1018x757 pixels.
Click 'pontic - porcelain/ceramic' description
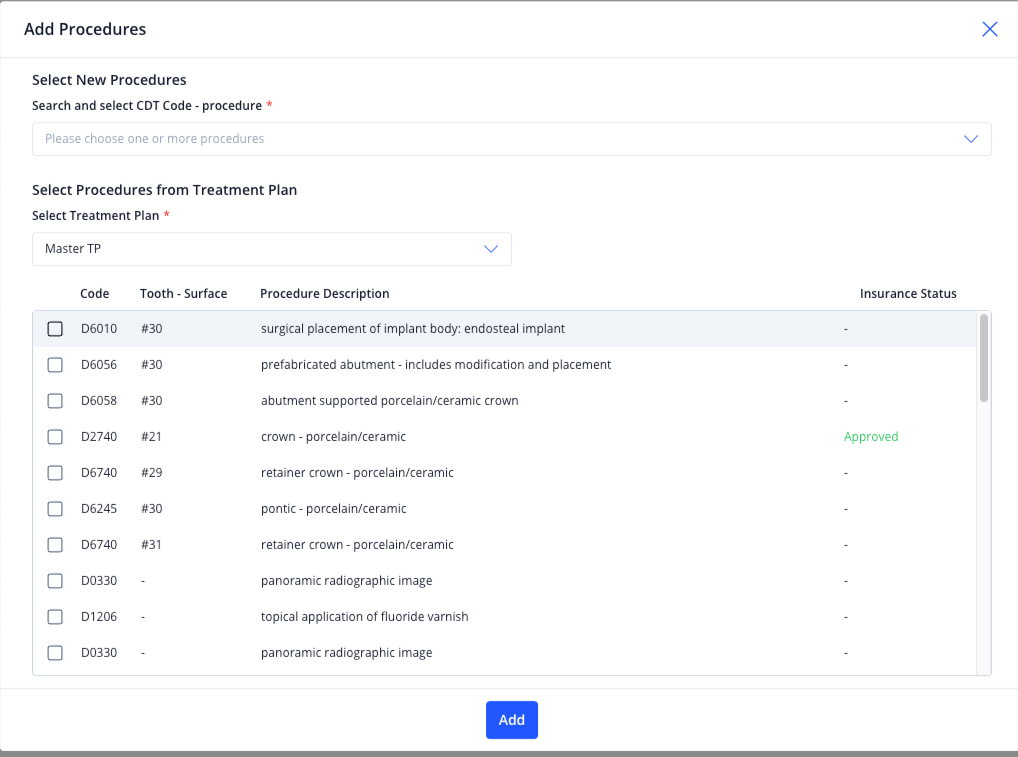click(334, 509)
